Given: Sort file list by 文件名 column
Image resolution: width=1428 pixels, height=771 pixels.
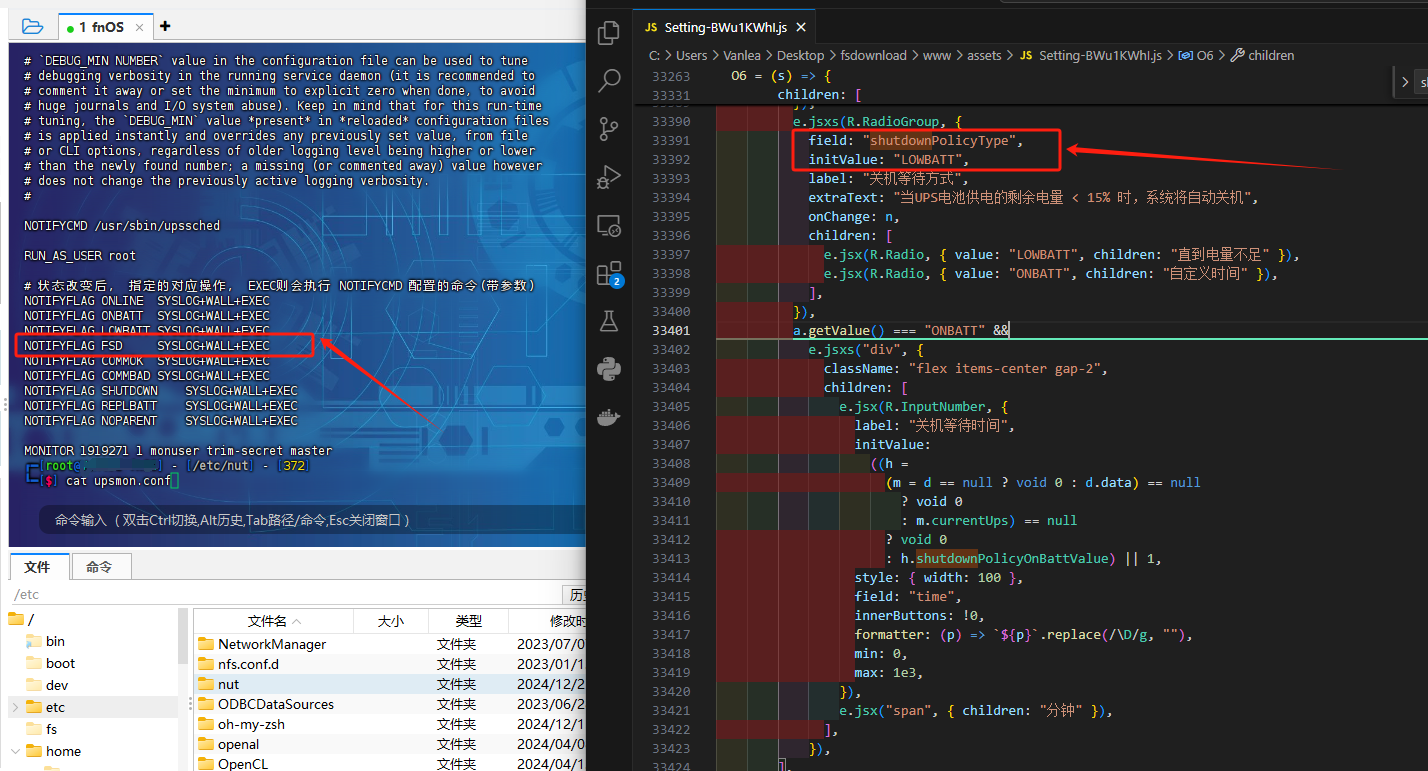Looking at the screenshot, I should (273, 621).
